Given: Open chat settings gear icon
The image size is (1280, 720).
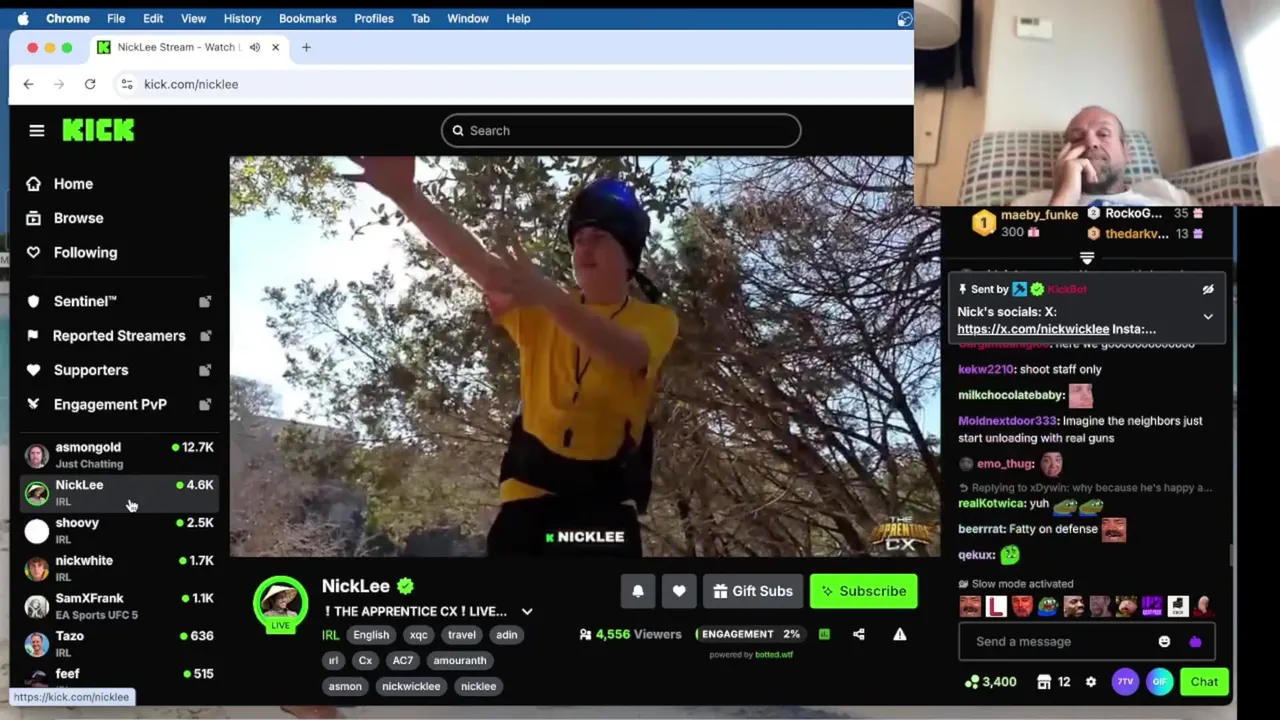Looking at the screenshot, I should pos(1091,682).
